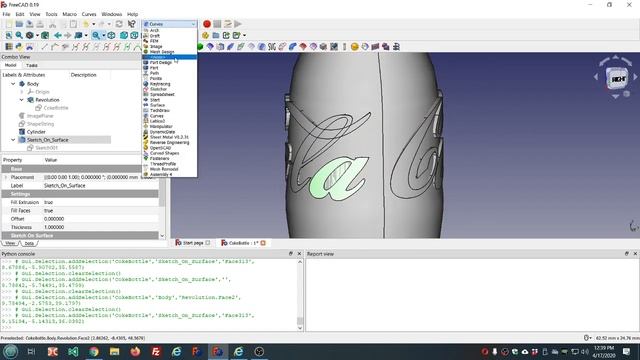Click the fit all view icon
This screenshot has width=640, height=360.
pos(9,36)
